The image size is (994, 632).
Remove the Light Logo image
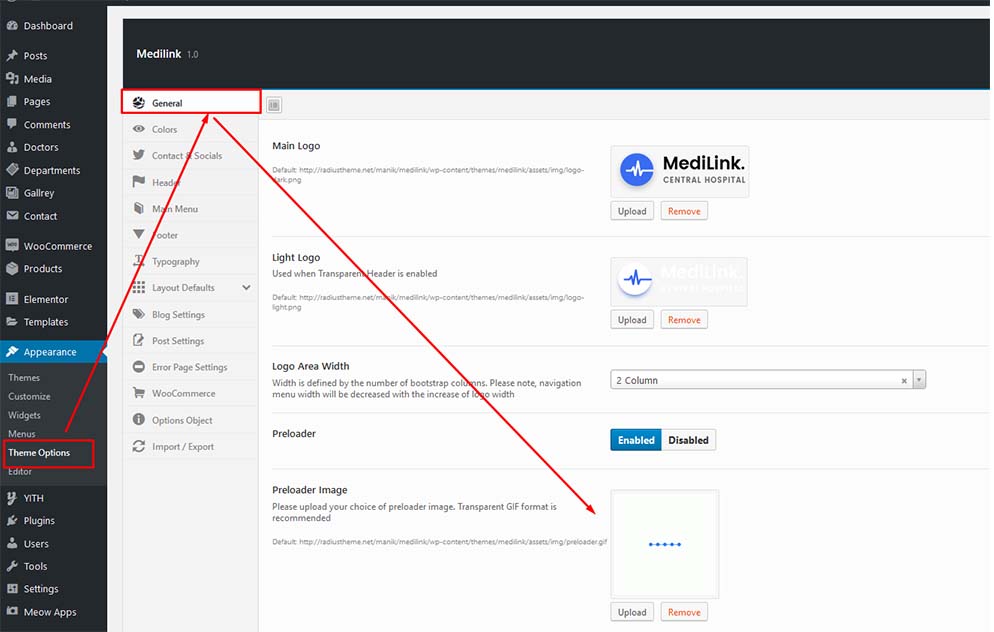684,319
